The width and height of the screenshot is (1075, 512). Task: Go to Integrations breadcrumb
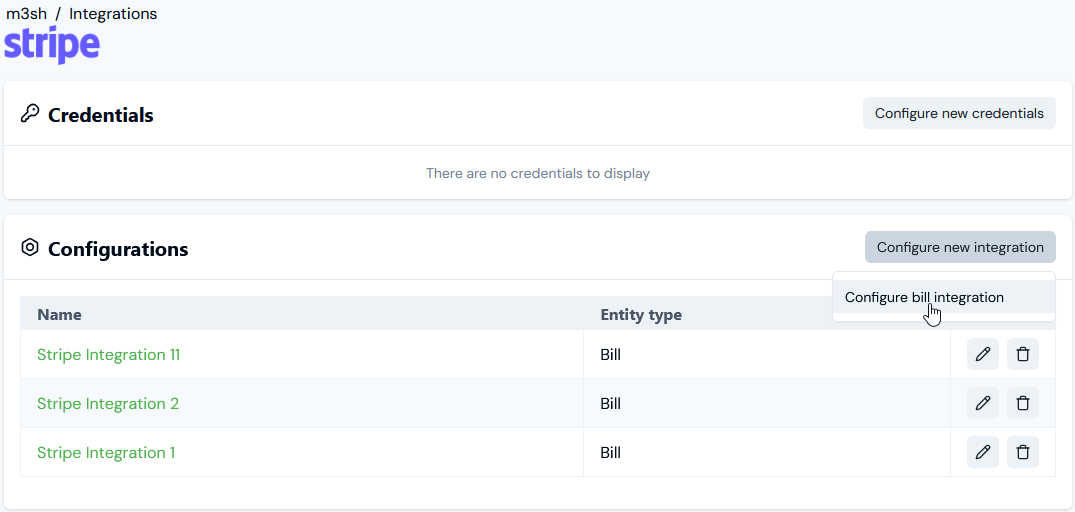113,13
